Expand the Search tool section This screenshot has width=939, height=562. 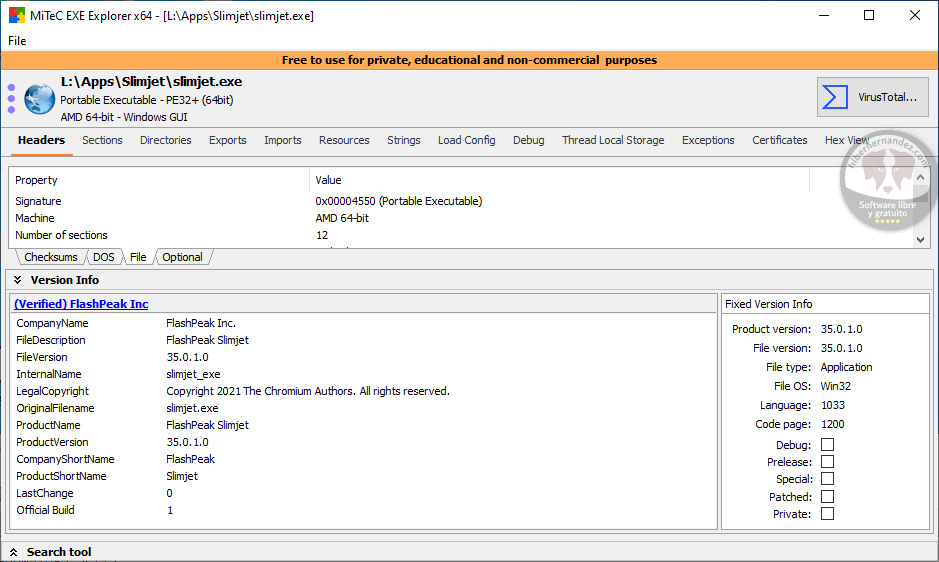[x=14, y=552]
